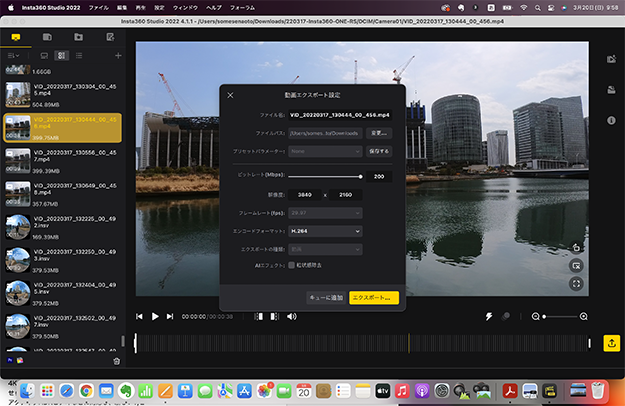Open the エンコードフォーマット H.264 dropdown

[x=325, y=231]
